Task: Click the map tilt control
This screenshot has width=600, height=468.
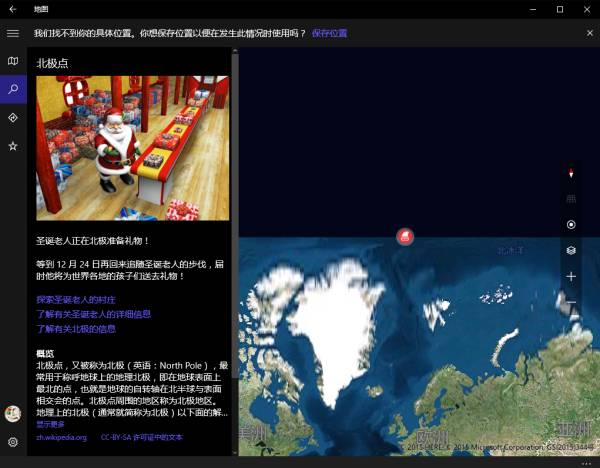Action: pyautogui.click(x=571, y=199)
